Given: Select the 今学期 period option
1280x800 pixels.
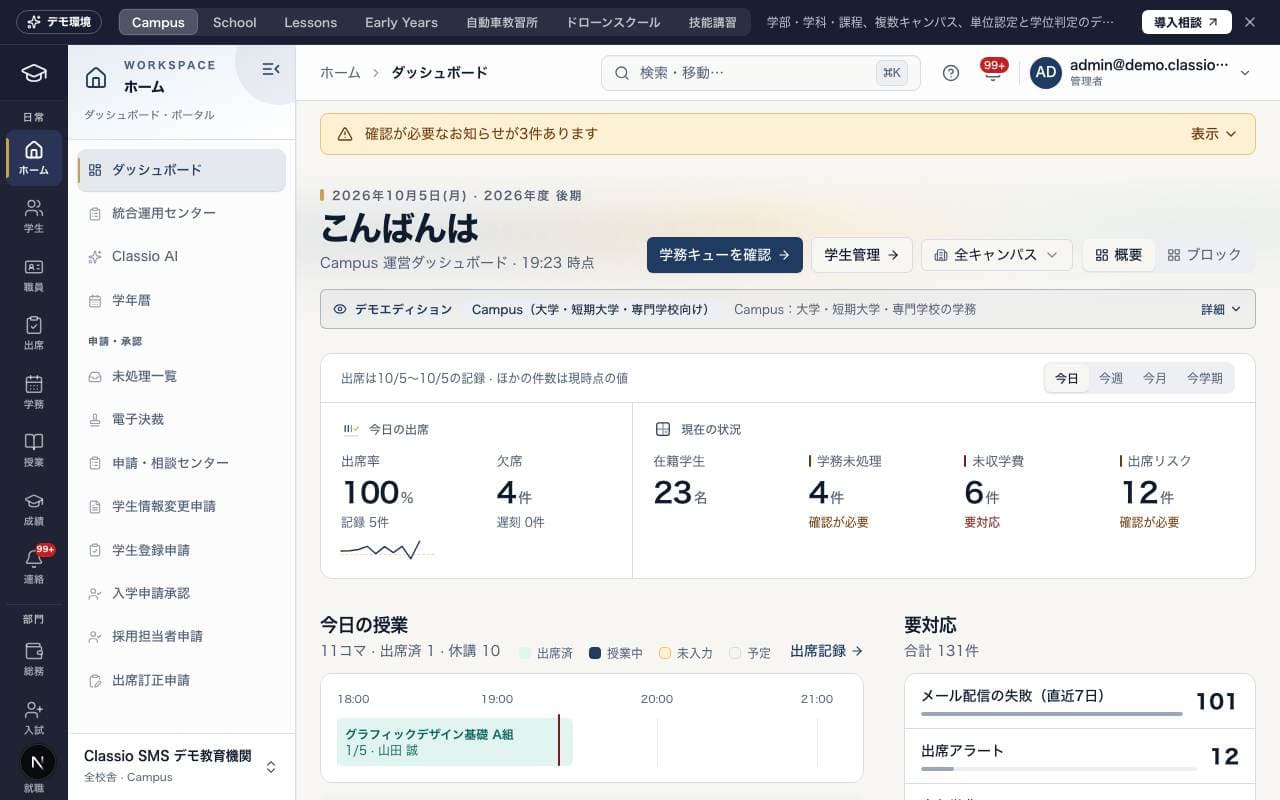Looking at the screenshot, I should tap(1205, 378).
